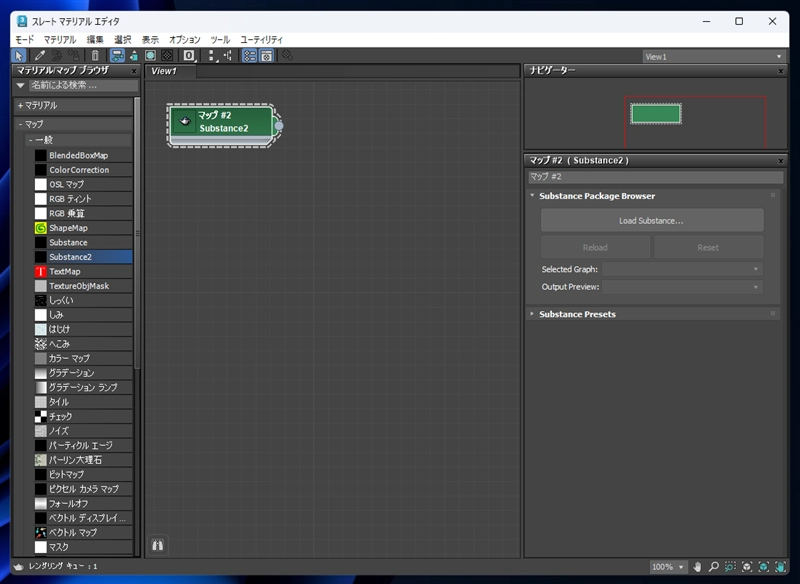This screenshot has width=800, height=584.
Task: Expand the Substance Presets rollout
Action: (x=577, y=314)
